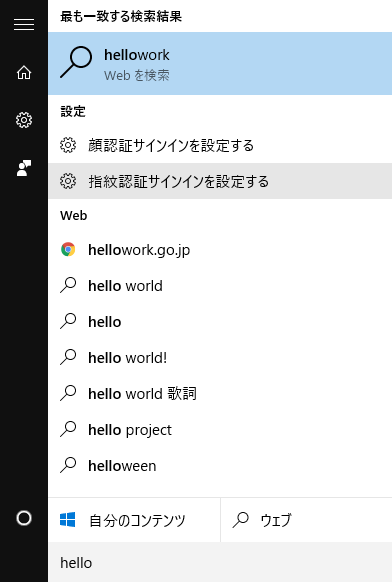Switch to ウェブ filter

(306, 520)
